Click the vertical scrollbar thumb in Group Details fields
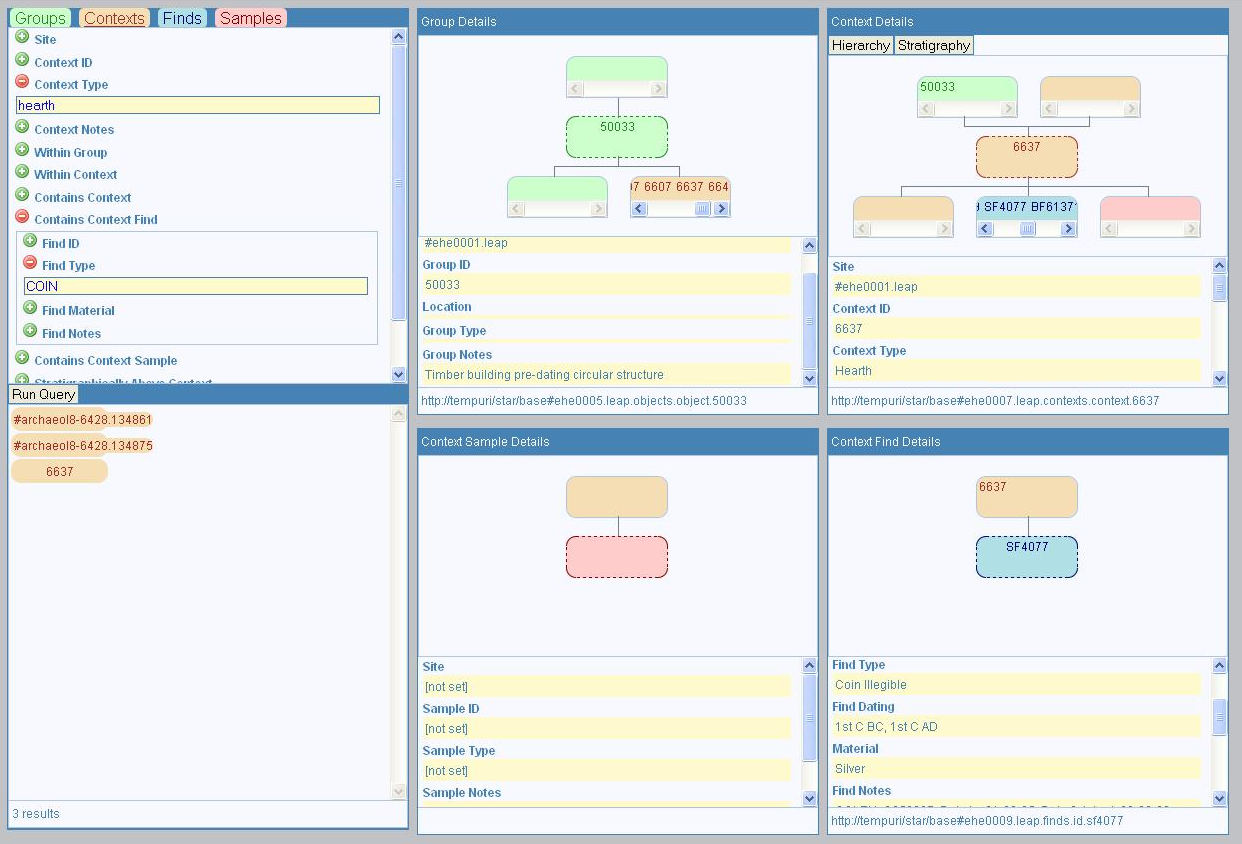Viewport: 1242px width, 844px height. click(x=809, y=320)
